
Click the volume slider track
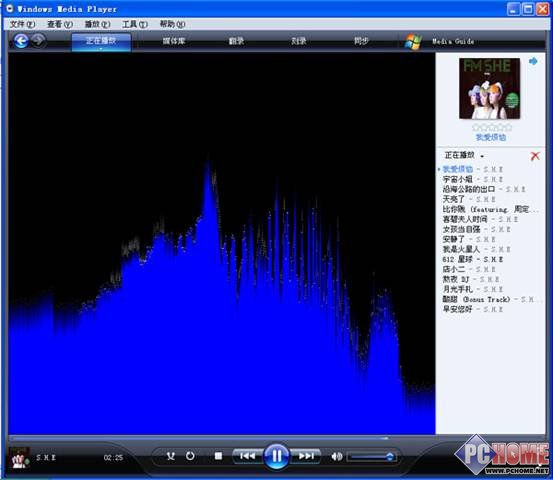click(x=372, y=457)
